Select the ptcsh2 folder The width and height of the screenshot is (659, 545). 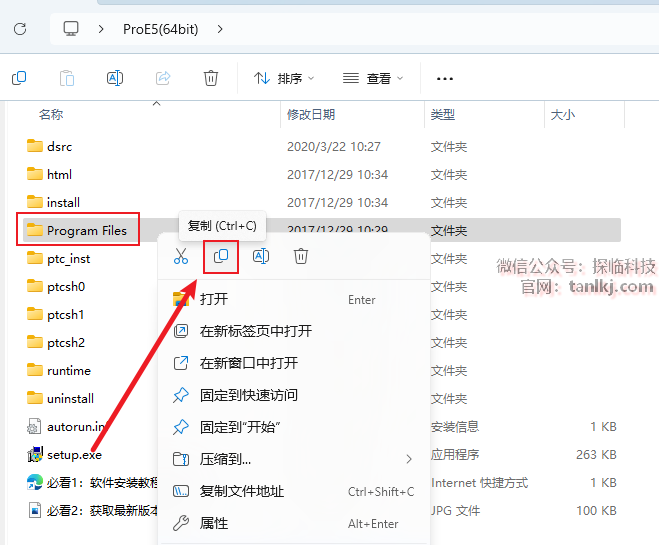pyautogui.click(x=66, y=342)
